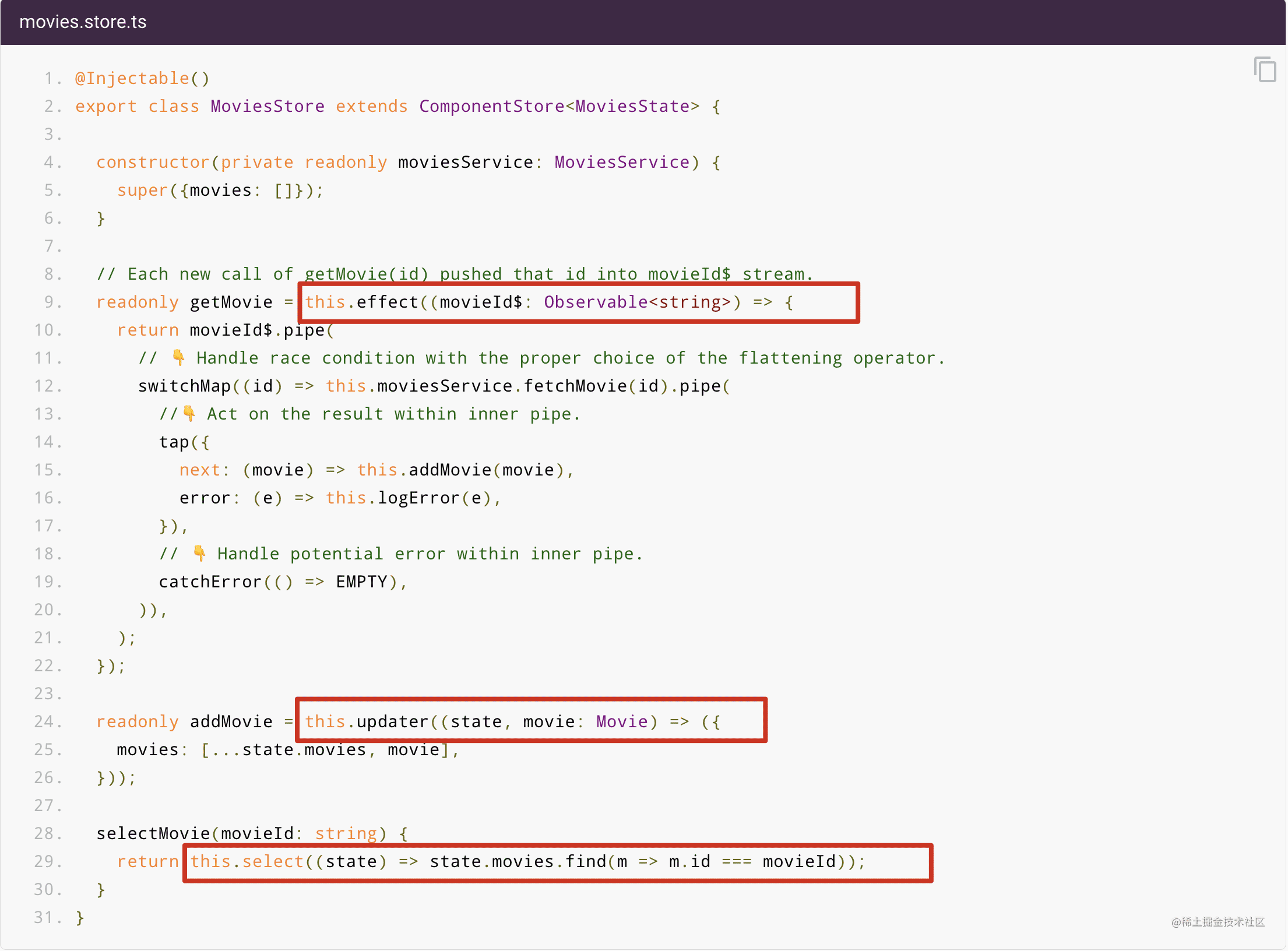
Task: Click the copy code icon
Action: click(1265, 70)
